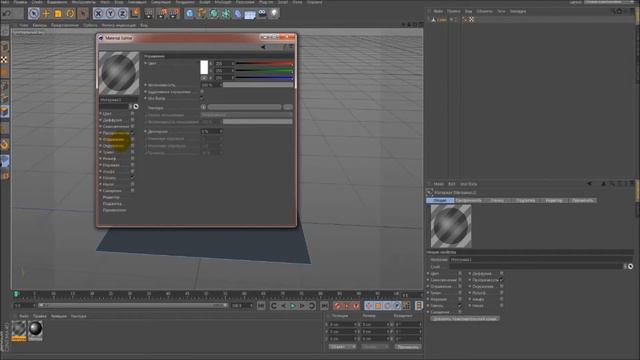Switch to Specular tab in Attribute Manager

(x=497, y=200)
